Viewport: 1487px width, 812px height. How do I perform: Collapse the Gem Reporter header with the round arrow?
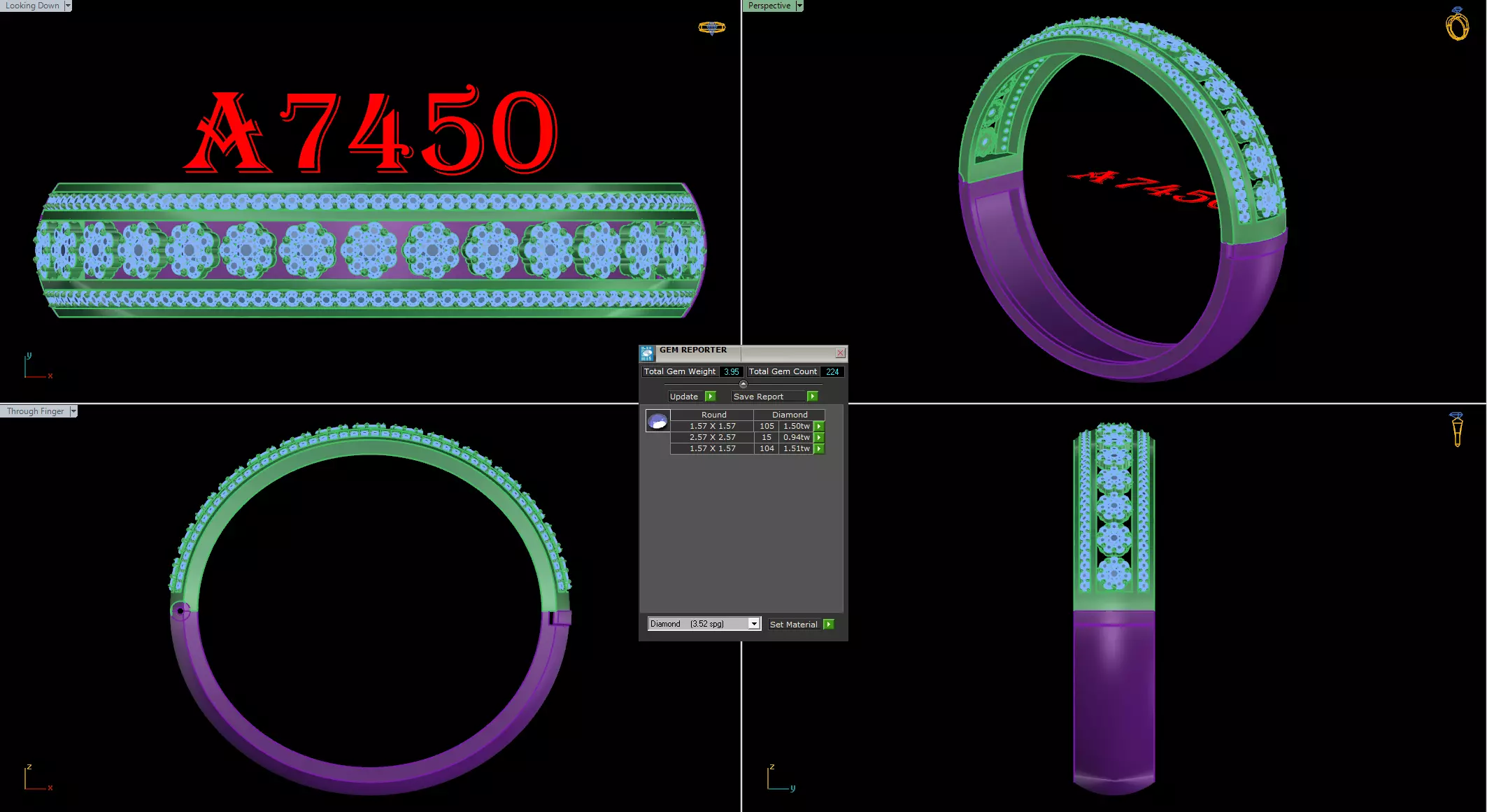(743, 384)
